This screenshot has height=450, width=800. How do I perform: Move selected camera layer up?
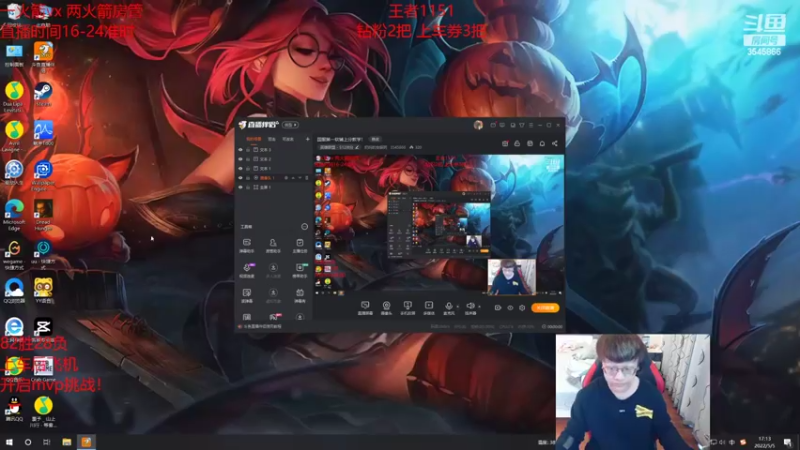(293, 178)
